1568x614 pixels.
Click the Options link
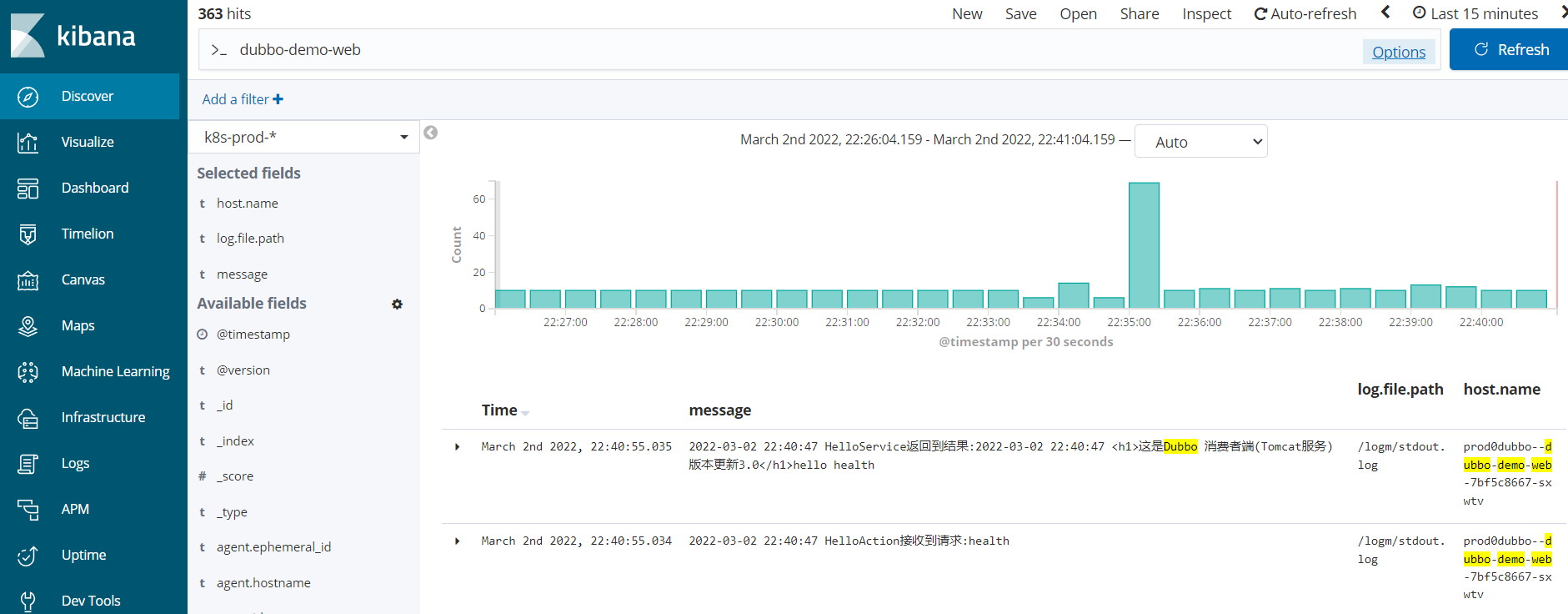click(1399, 52)
